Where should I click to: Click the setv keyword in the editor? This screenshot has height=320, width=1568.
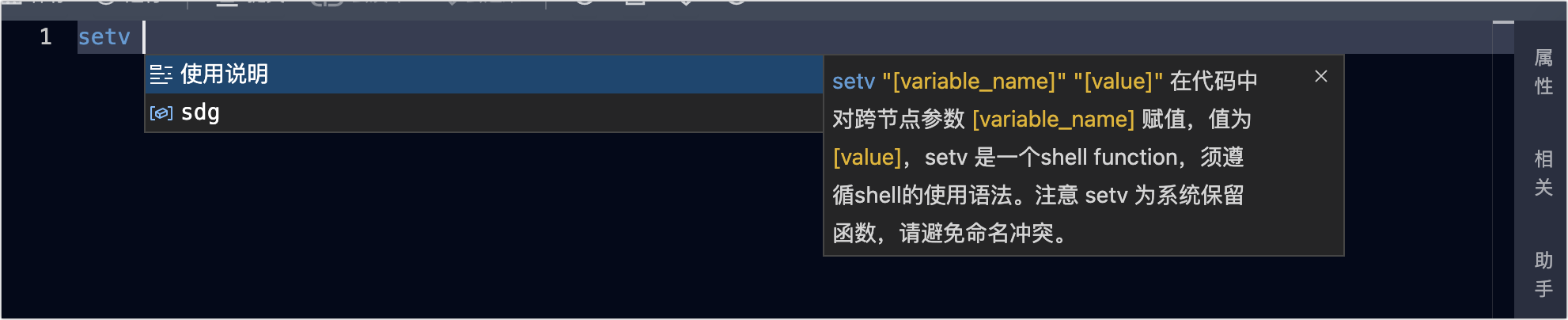tap(104, 36)
